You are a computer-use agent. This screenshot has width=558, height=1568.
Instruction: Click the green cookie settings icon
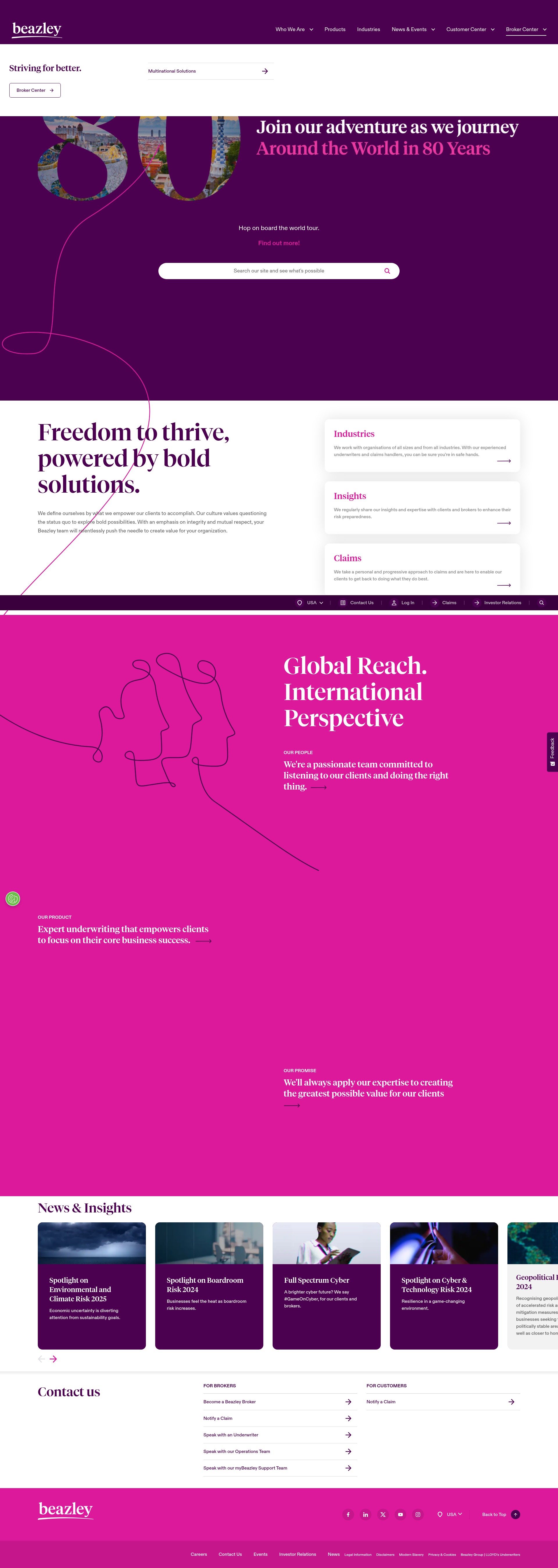click(x=13, y=898)
